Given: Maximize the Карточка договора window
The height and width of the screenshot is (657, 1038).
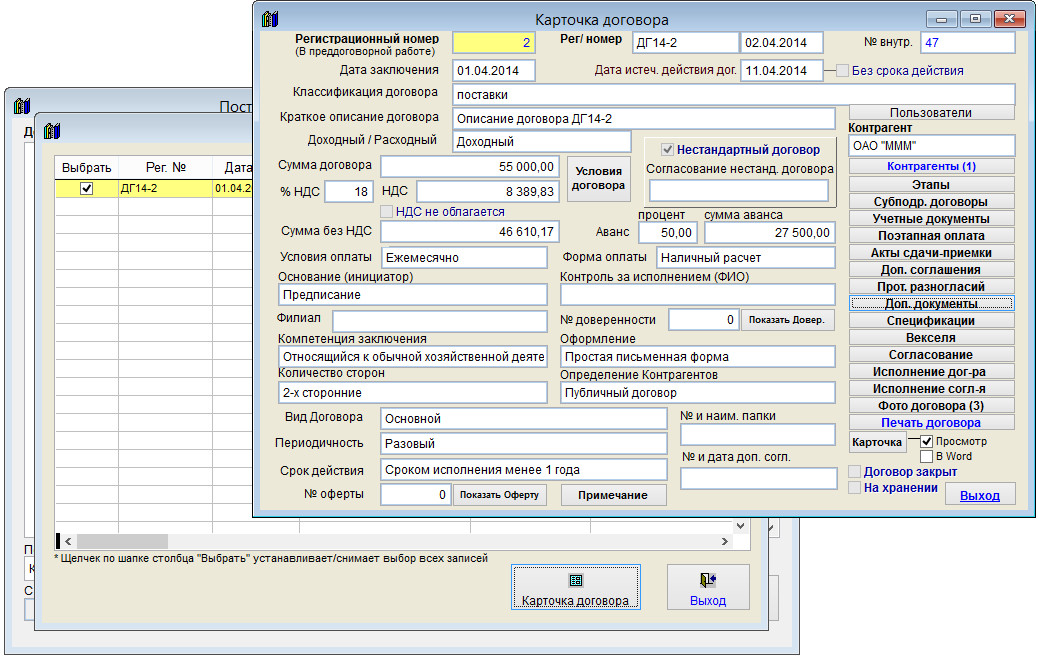Looking at the screenshot, I should click(x=974, y=19).
